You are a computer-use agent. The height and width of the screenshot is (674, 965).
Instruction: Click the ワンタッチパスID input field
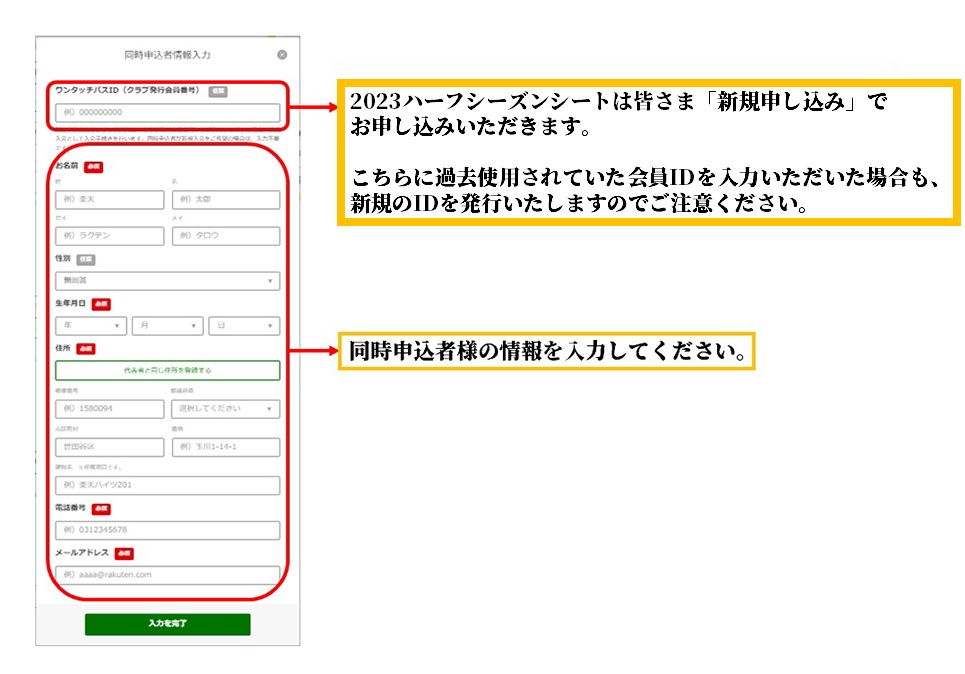point(167,112)
